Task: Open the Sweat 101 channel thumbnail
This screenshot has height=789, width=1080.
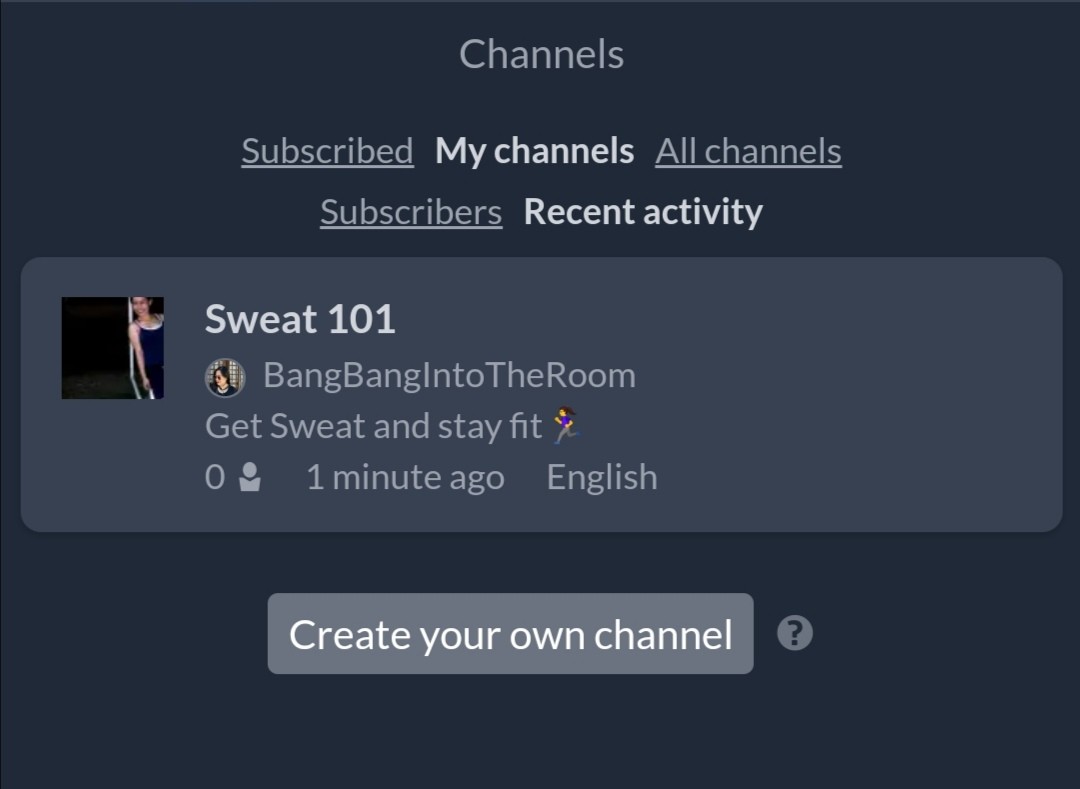Action: tap(113, 348)
